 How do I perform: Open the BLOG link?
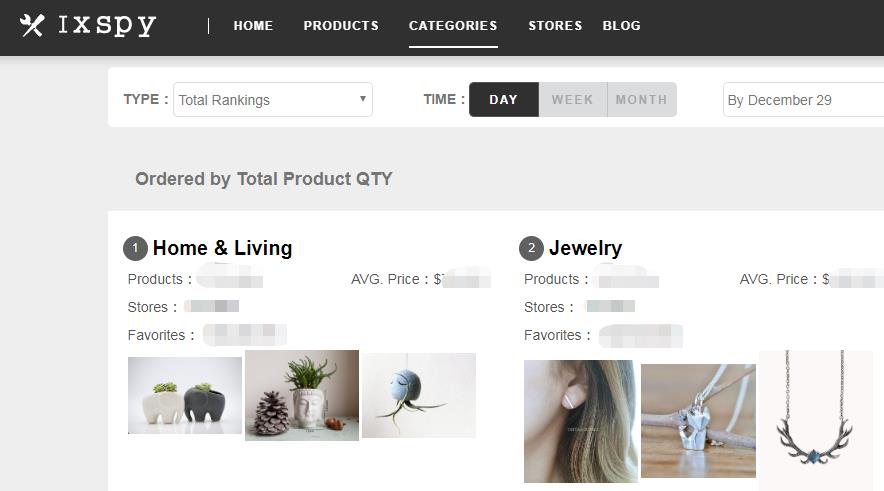click(x=621, y=26)
